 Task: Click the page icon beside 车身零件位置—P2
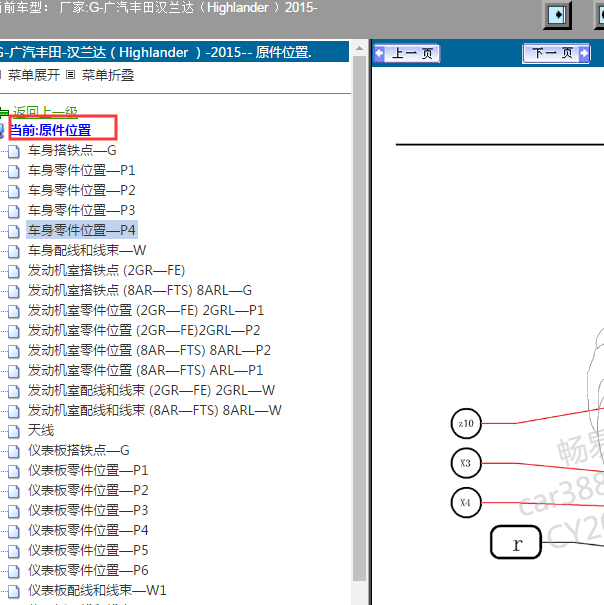pos(14,191)
